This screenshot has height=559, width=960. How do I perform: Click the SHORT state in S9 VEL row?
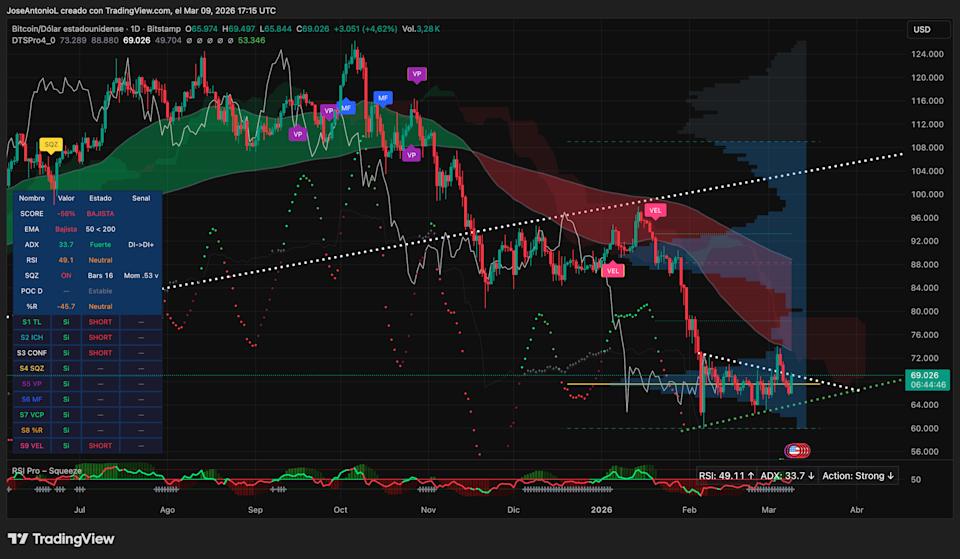tap(100, 446)
